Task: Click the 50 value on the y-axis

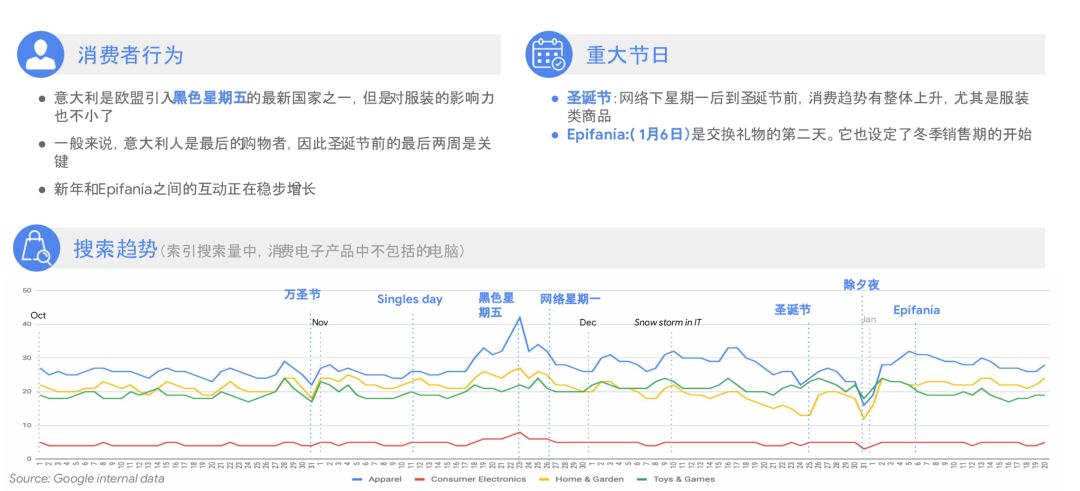Action: (x=27, y=291)
